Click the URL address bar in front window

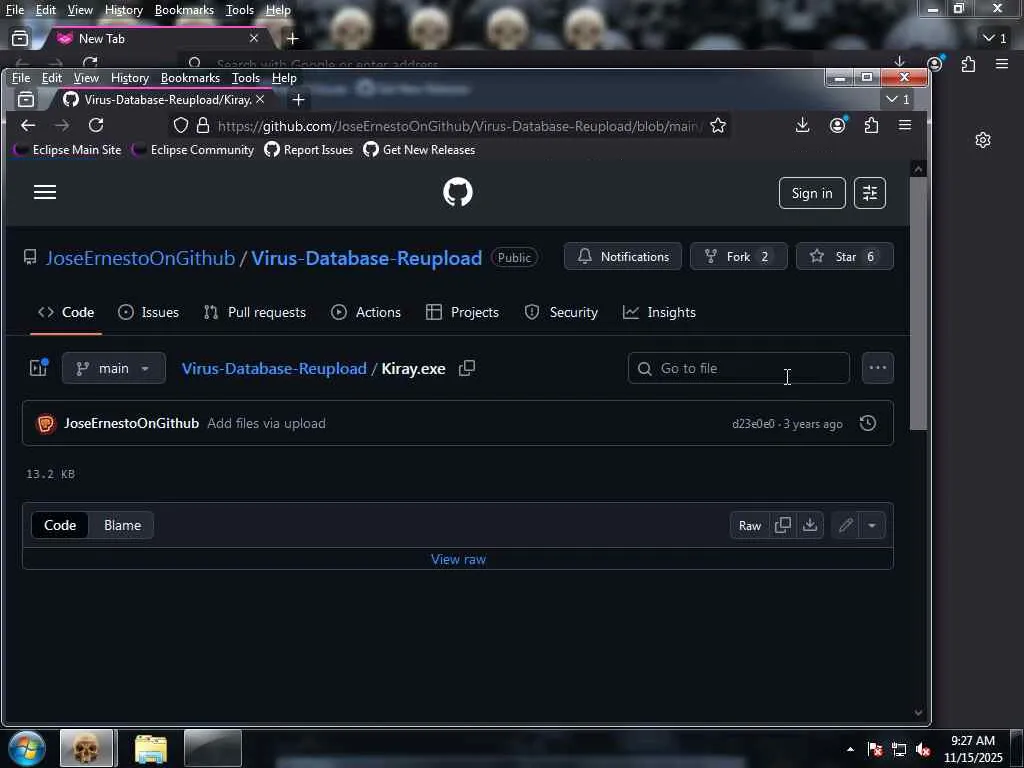coord(457,125)
